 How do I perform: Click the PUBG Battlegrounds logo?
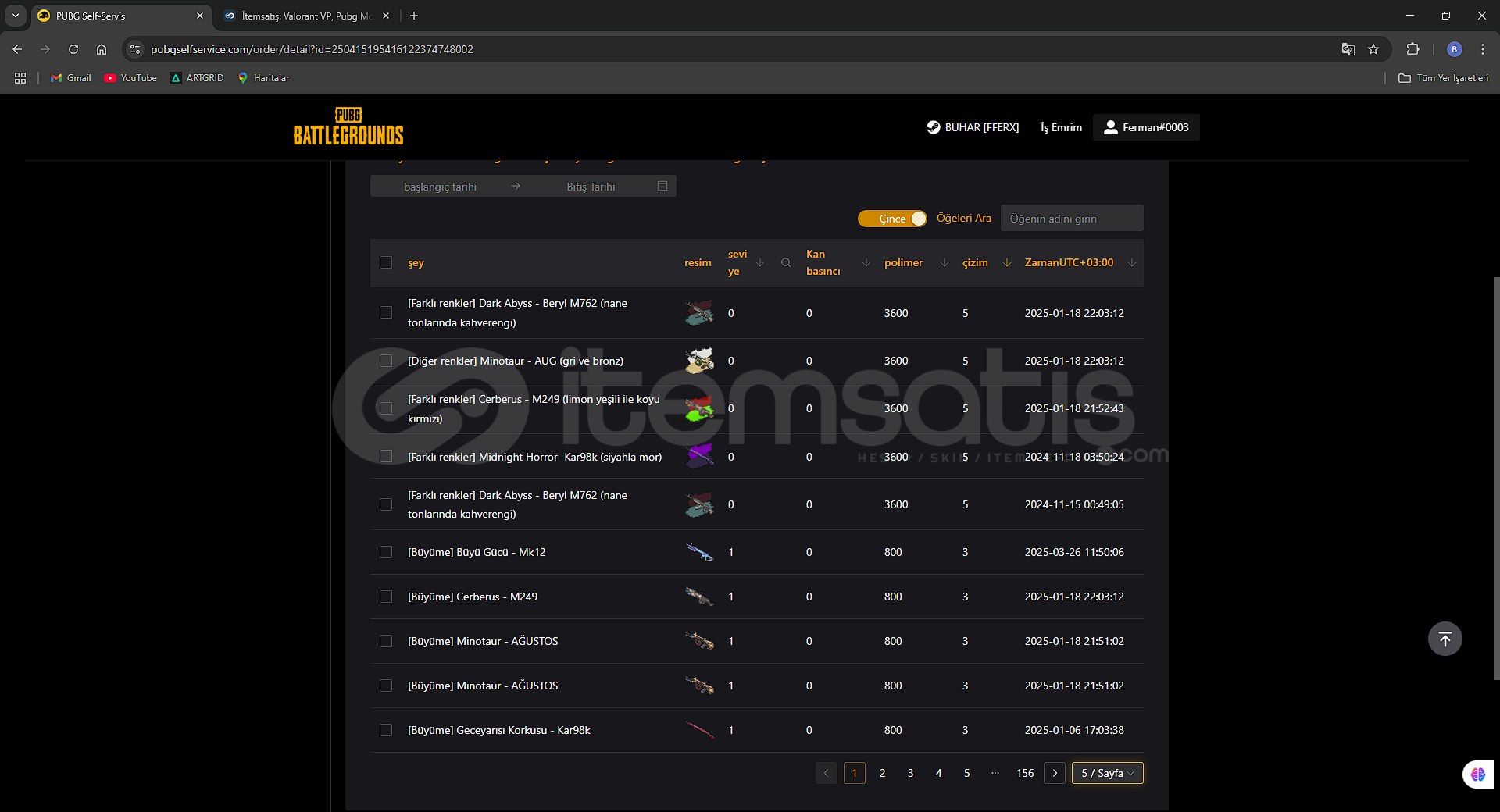(348, 126)
